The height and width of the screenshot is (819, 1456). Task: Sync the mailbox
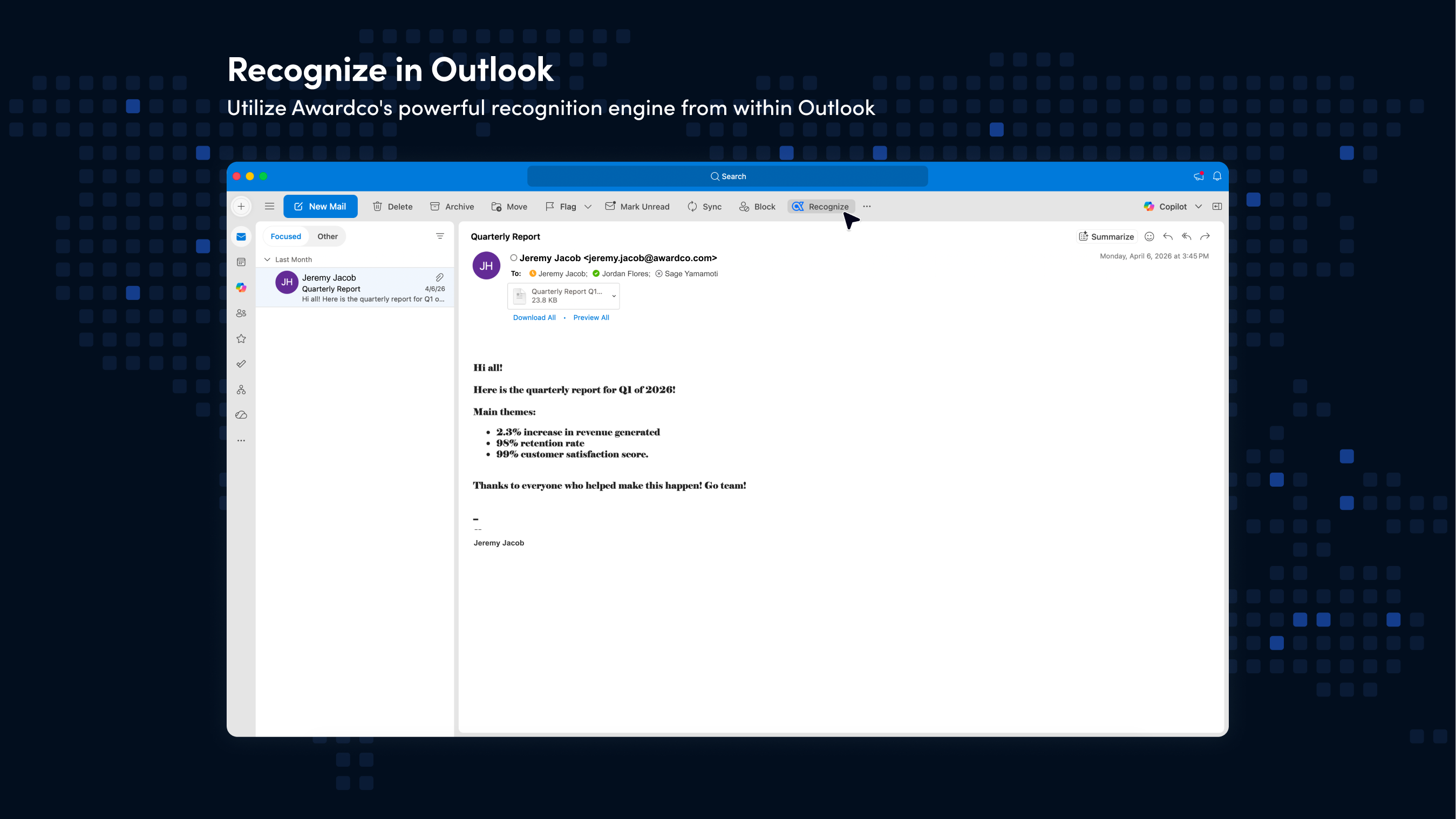pyautogui.click(x=704, y=206)
